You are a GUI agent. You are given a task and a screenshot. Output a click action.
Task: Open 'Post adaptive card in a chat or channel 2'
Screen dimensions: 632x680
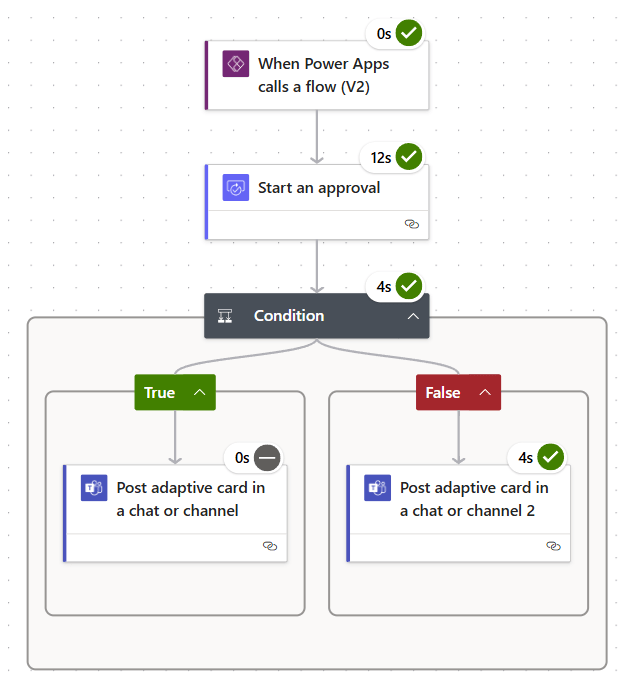[x=474, y=499]
